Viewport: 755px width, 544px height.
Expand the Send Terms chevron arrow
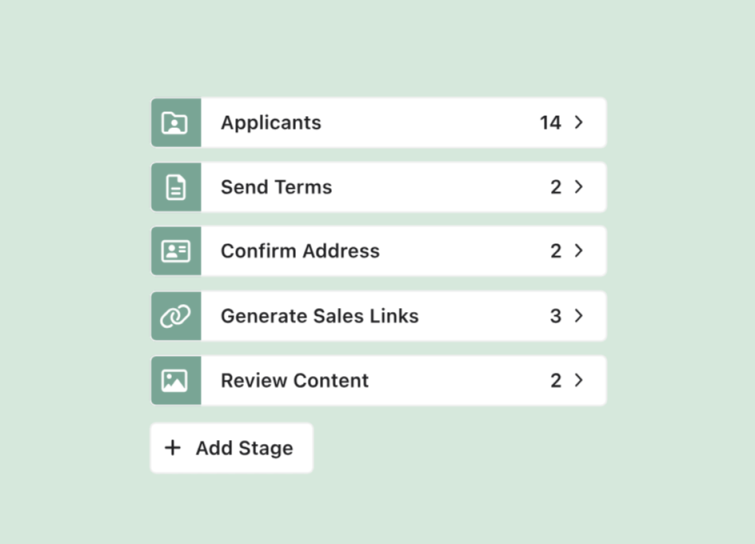[x=579, y=187]
